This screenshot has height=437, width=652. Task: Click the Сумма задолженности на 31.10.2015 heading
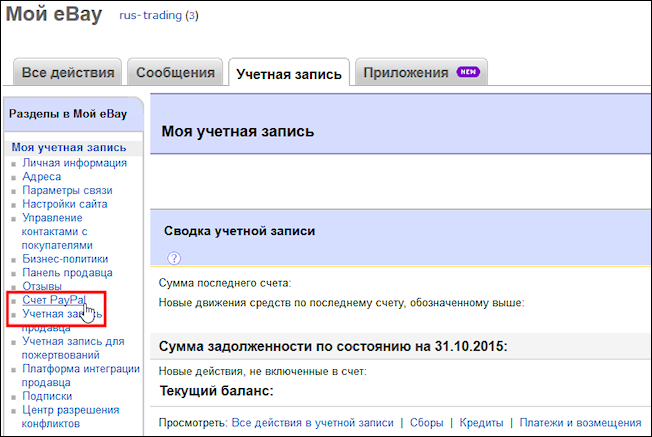333,346
